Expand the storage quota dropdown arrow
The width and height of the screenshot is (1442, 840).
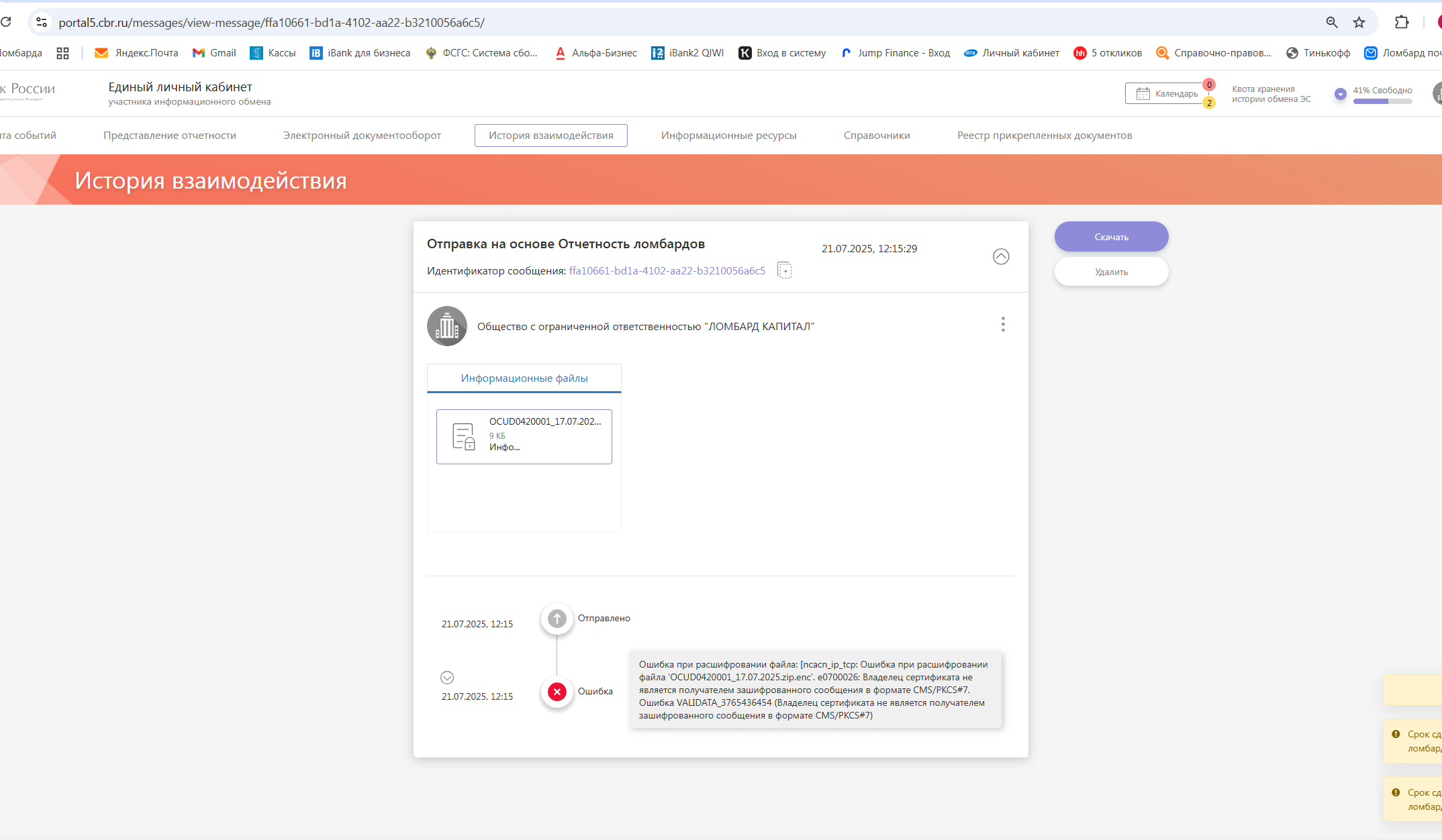[1341, 94]
